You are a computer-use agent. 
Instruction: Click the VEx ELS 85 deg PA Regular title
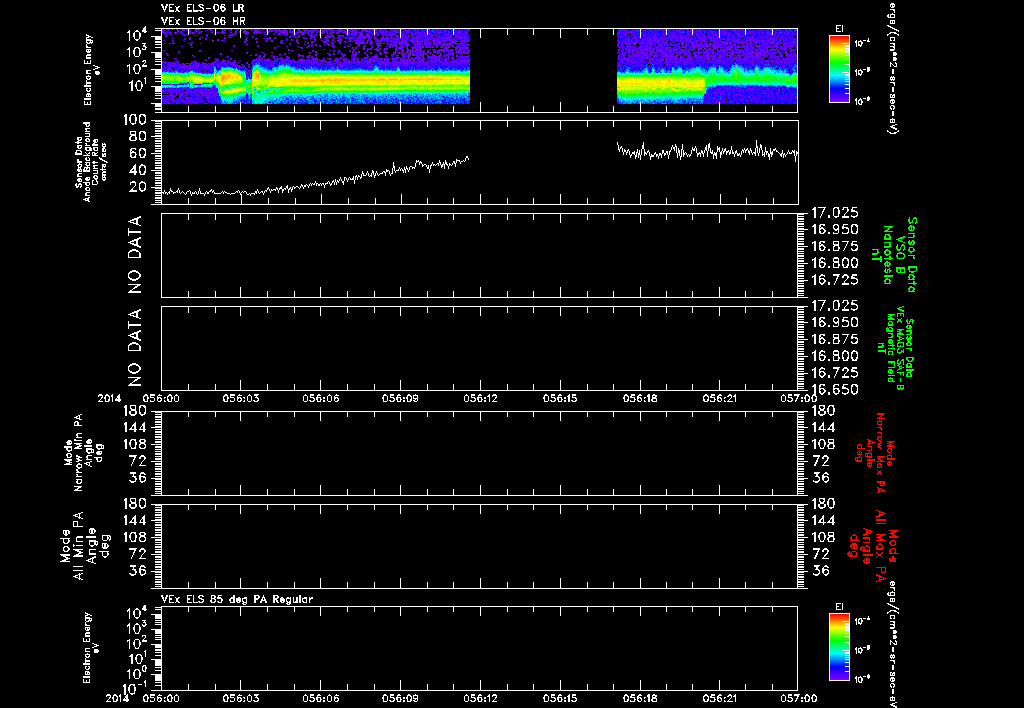click(x=237, y=599)
